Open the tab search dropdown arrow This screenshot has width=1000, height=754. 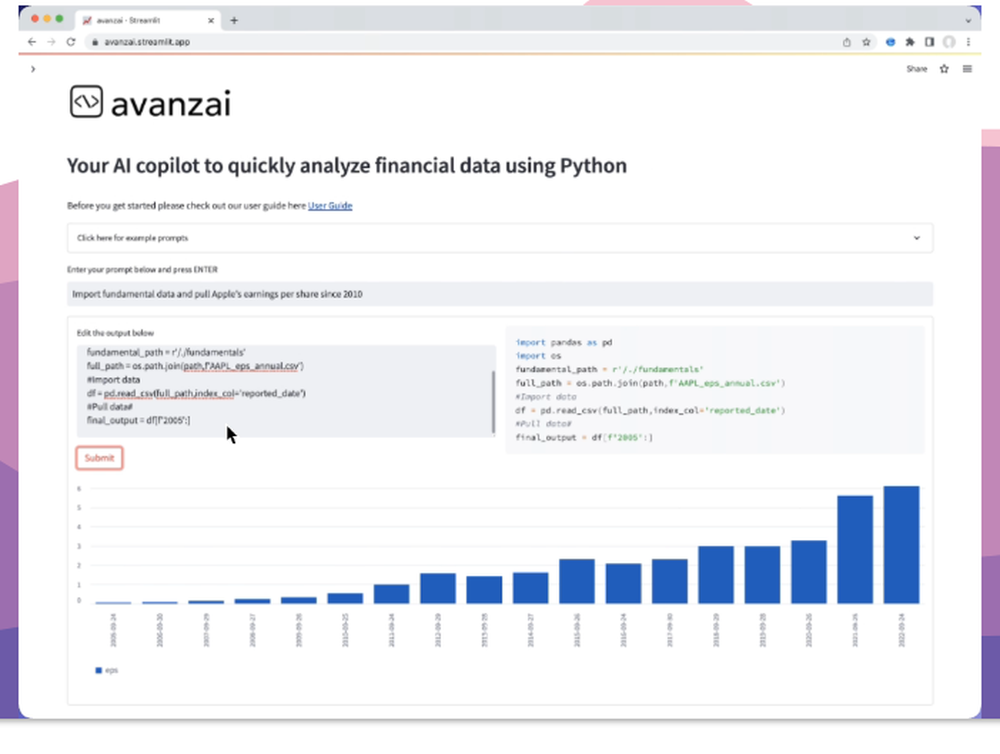click(968, 20)
